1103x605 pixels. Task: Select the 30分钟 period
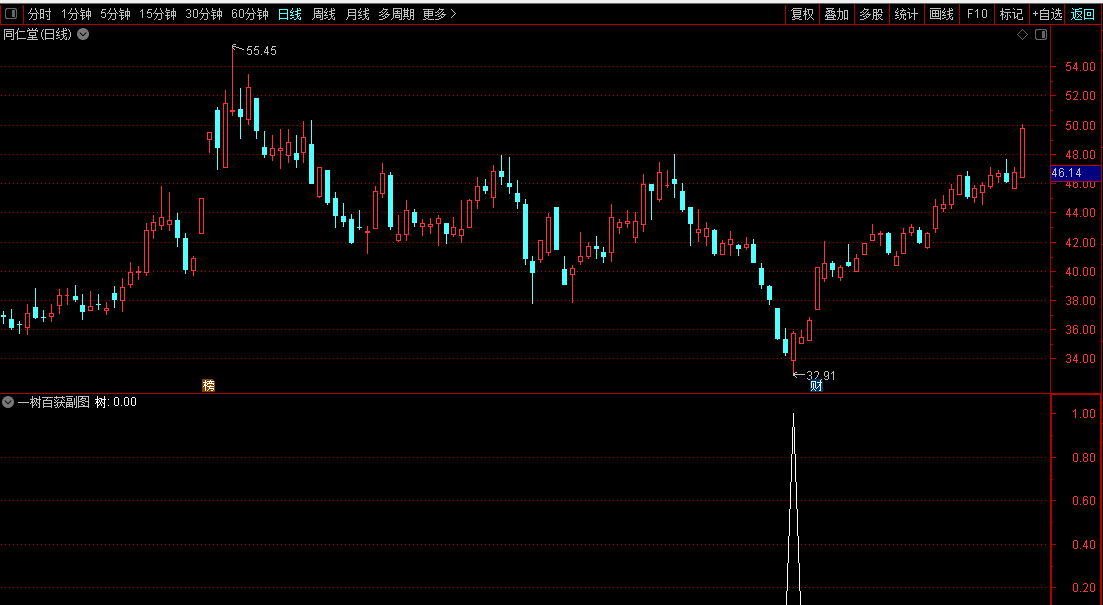tap(204, 14)
